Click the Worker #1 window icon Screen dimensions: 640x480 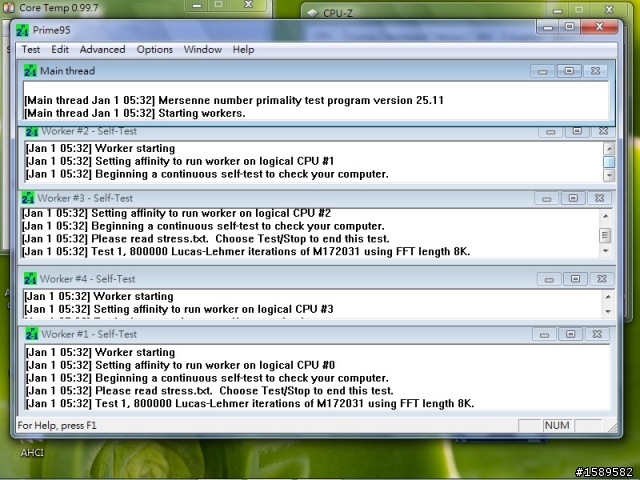(31, 334)
